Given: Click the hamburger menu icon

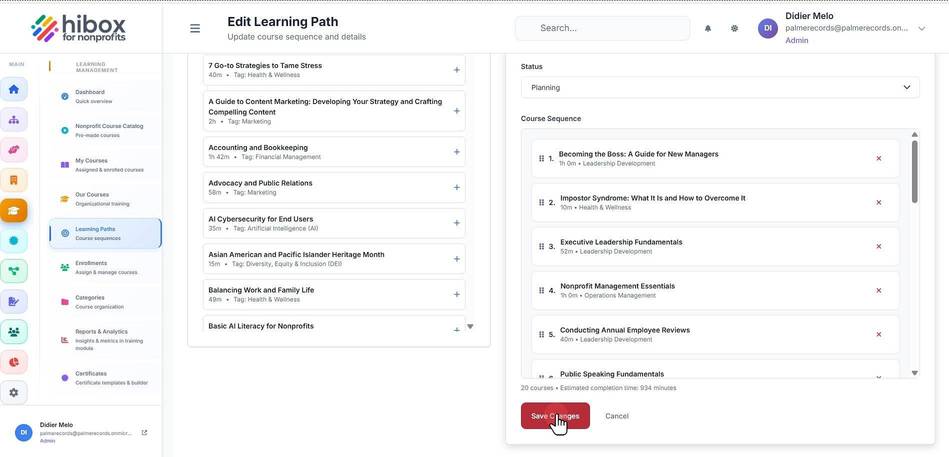Looking at the screenshot, I should pos(195,28).
